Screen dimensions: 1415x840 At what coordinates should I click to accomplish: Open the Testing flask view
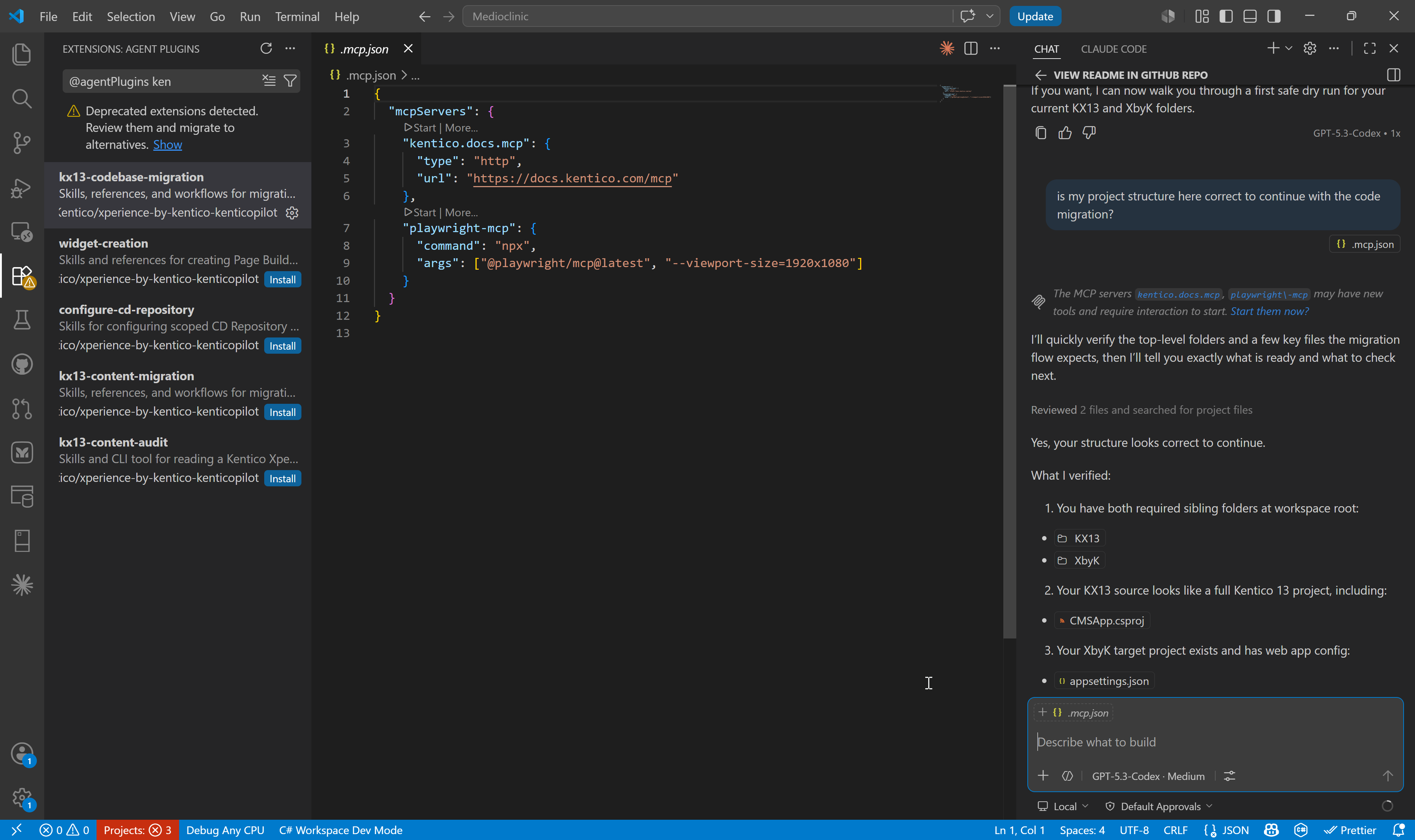tap(21, 320)
